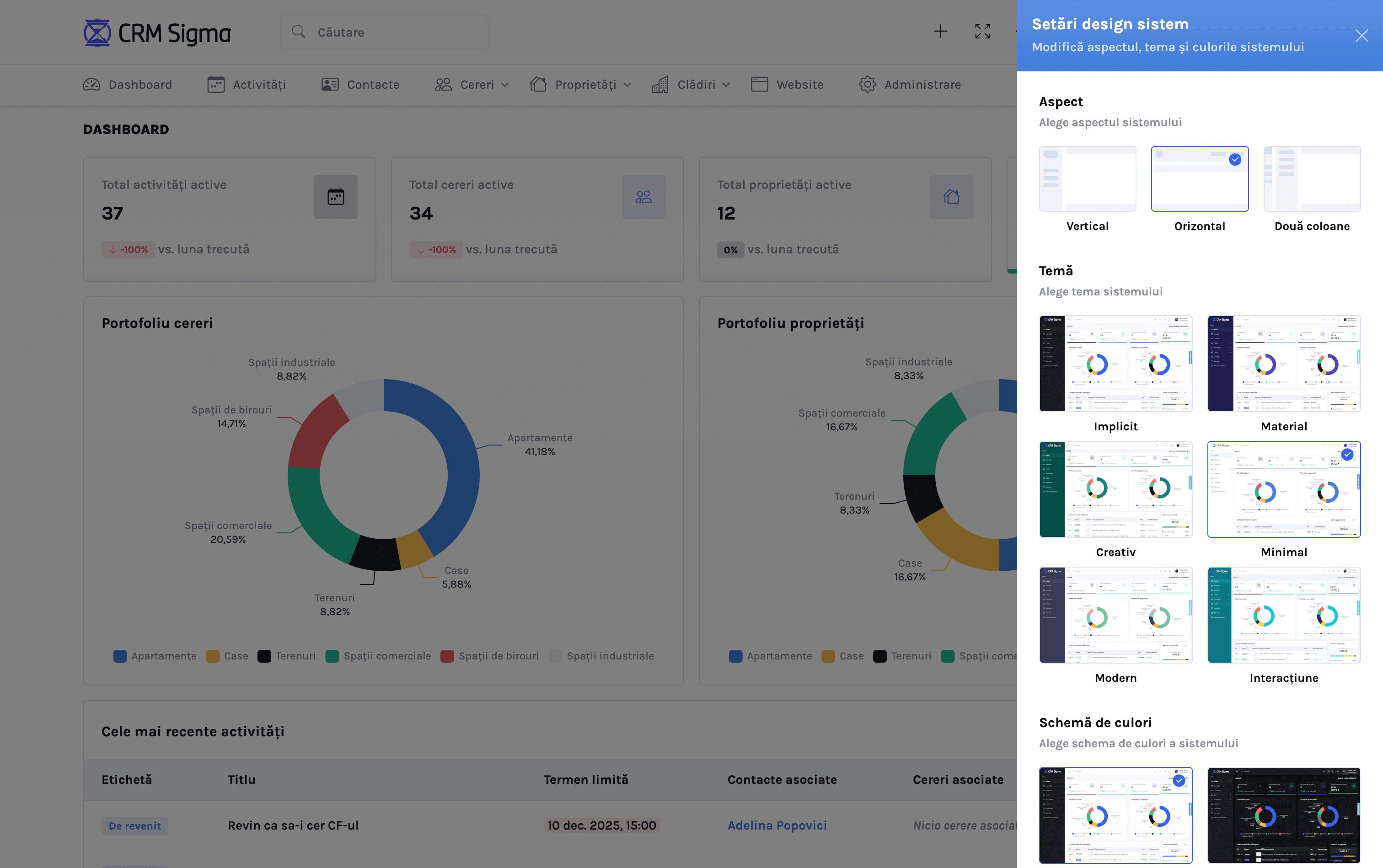Expand the Proprietăți dropdown menu
Image resolution: width=1383 pixels, height=868 pixels.
(581, 85)
